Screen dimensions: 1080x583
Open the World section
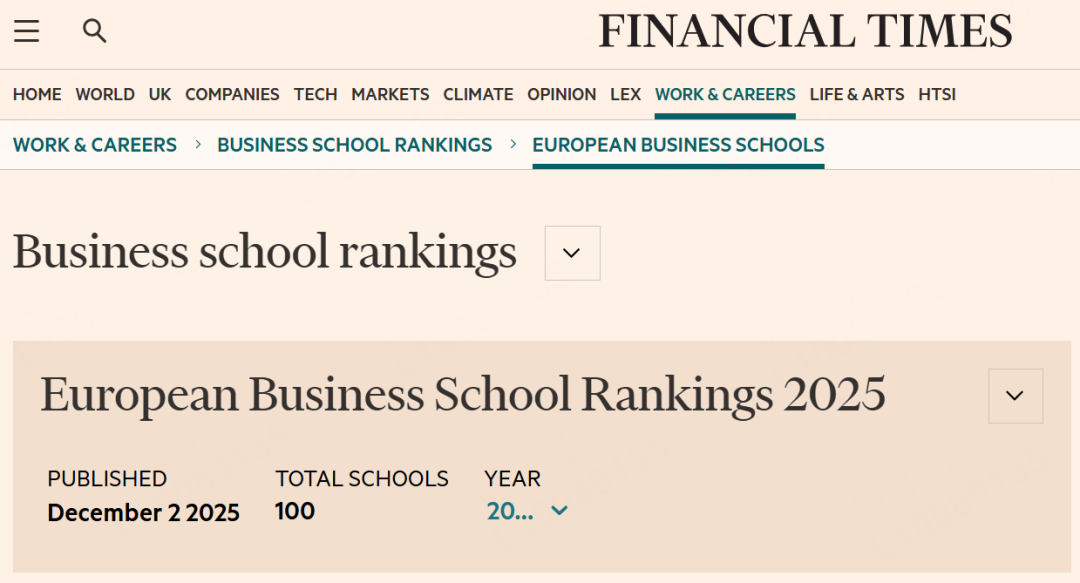pyautogui.click(x=105, y=94)
